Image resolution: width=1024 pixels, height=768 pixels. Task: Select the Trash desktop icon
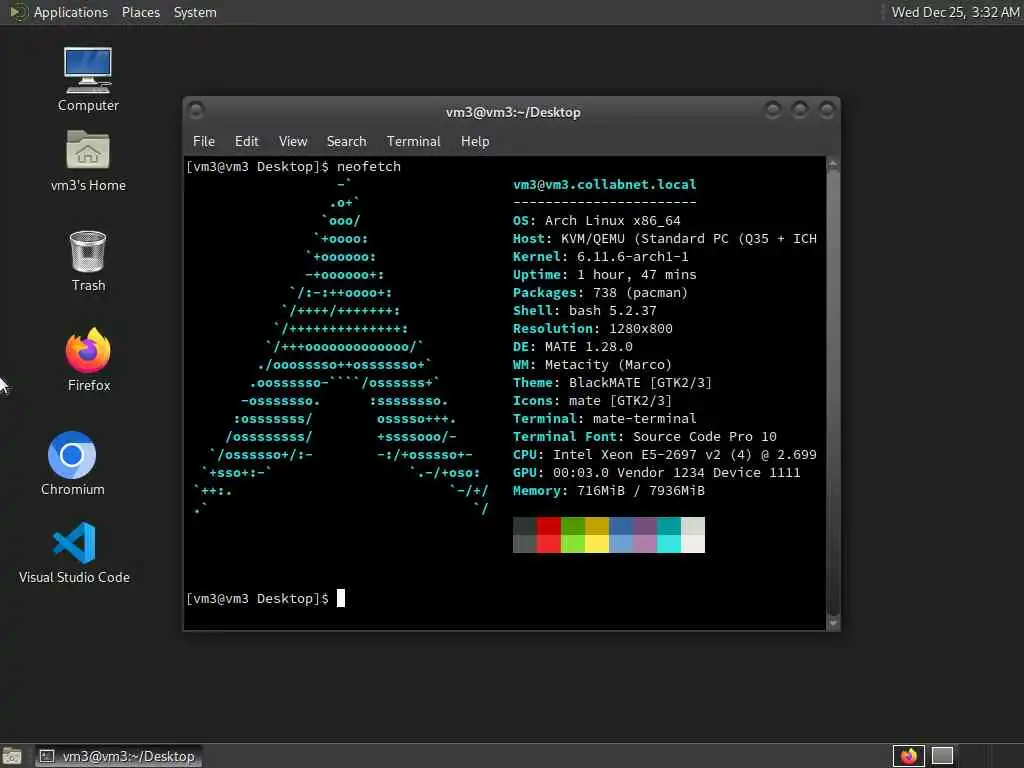pyautogui.click(x=88, y=261)
